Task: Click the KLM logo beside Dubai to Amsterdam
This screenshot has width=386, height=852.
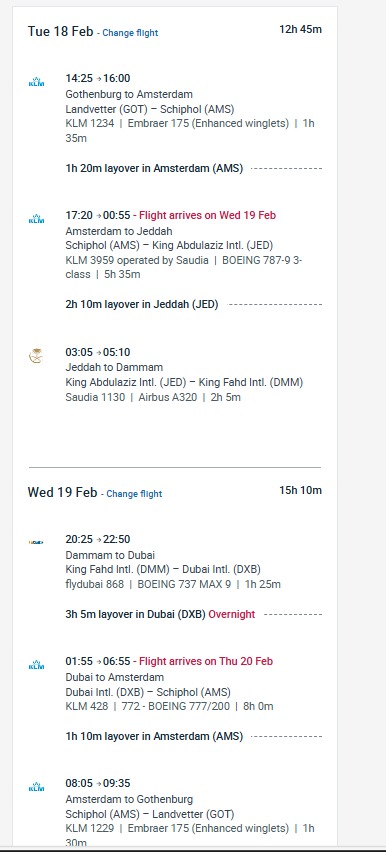Action: tap(36, 665)
